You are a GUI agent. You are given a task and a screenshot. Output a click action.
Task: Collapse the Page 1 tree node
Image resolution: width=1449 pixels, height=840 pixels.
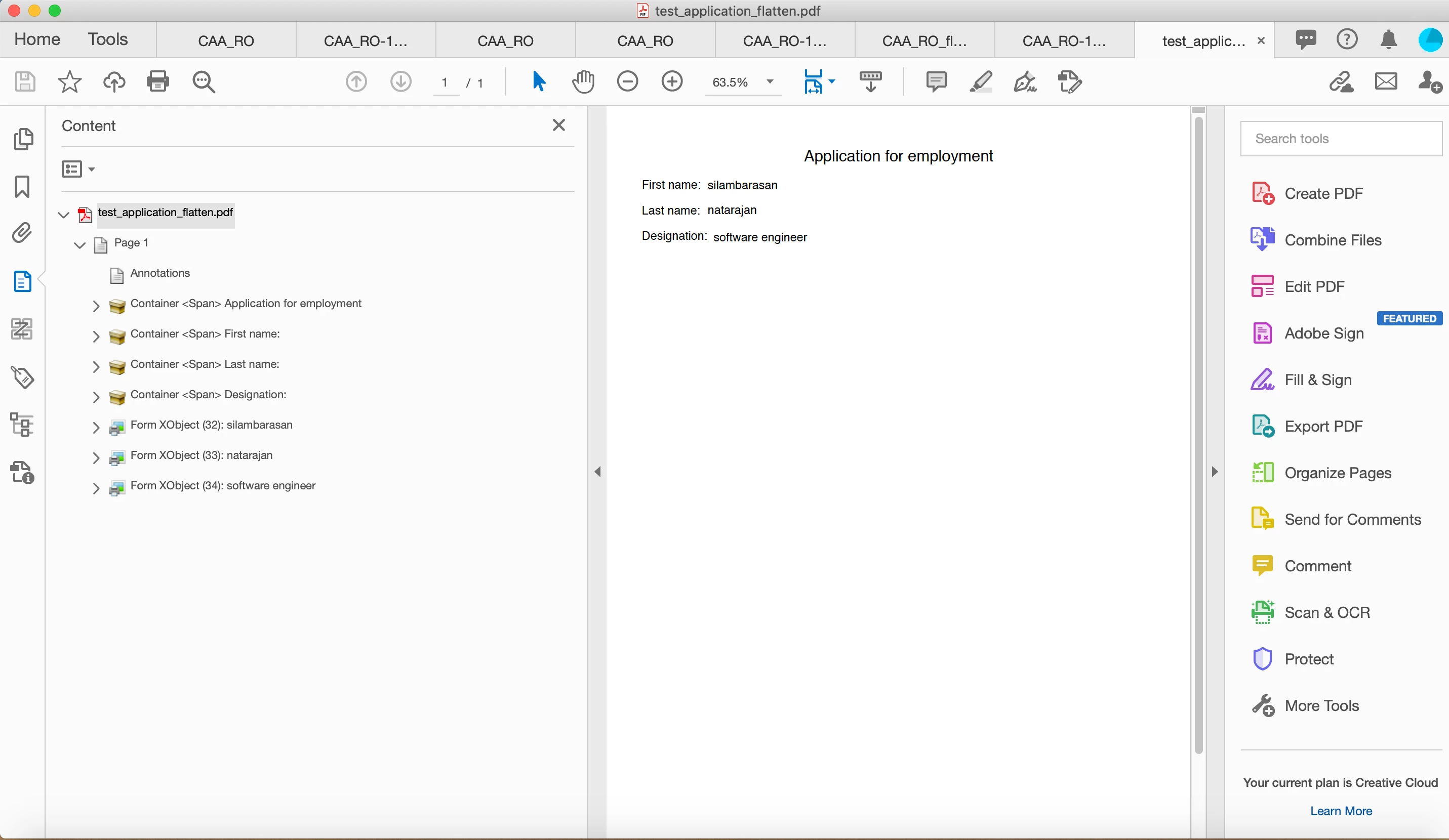click(80, 245)
